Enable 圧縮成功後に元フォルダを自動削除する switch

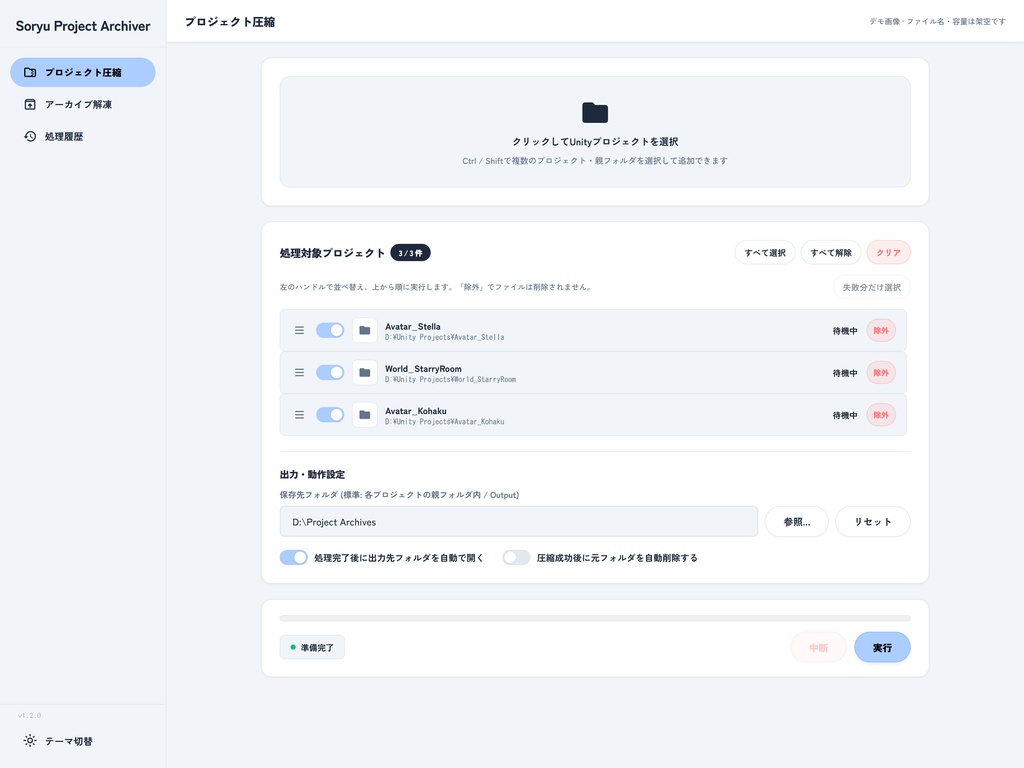click(516, 558)
